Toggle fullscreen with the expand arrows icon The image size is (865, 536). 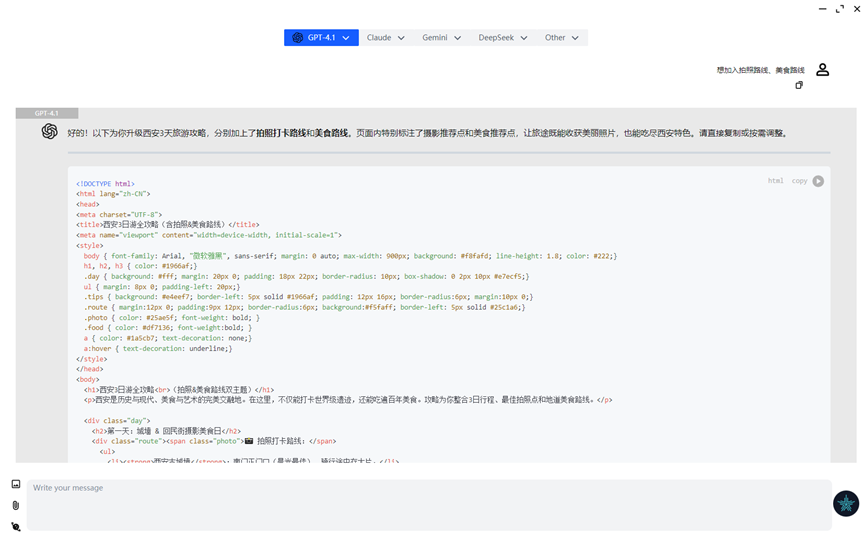pos(840,9)
